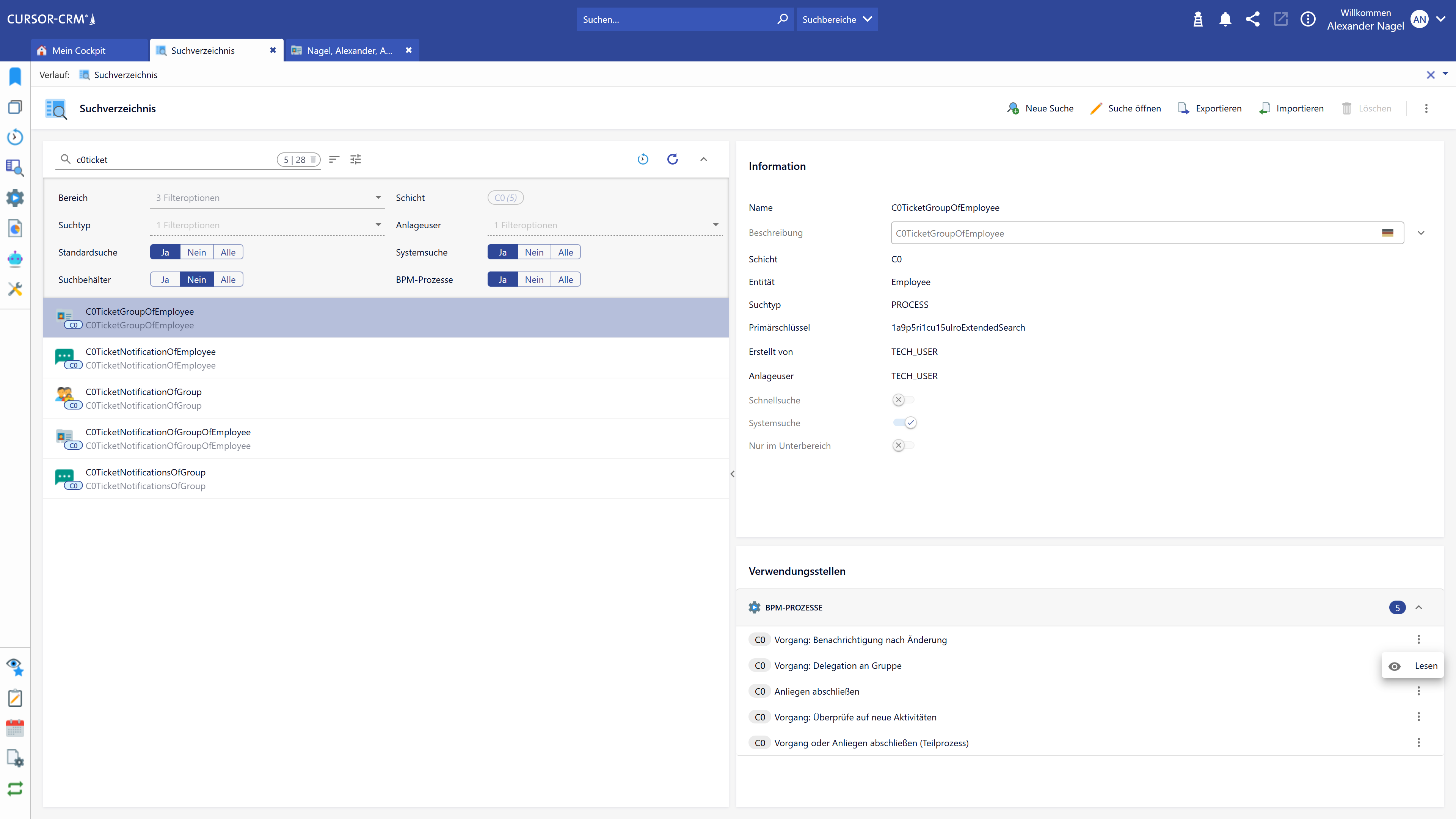Open the calendar icon in left sidebar
1456x819 pixels.
(x=15, y=728)
